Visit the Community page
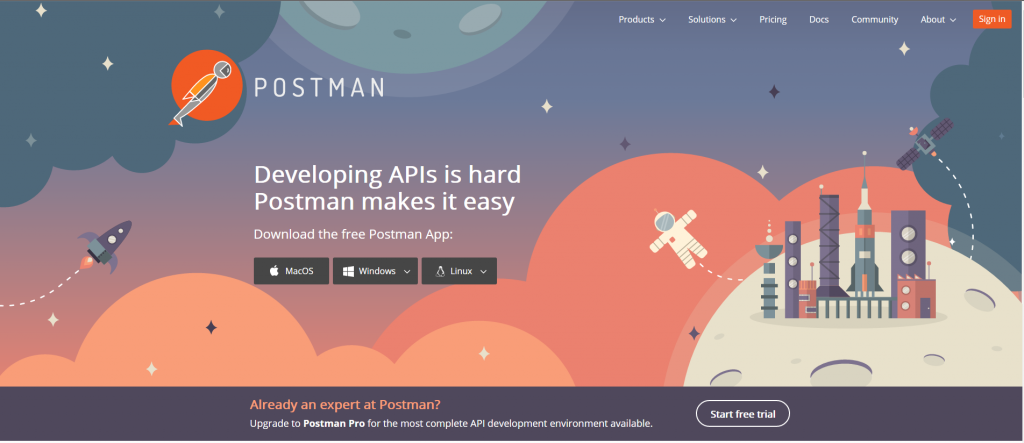The height and width of the screenshot is (443, 1024). 874,20
